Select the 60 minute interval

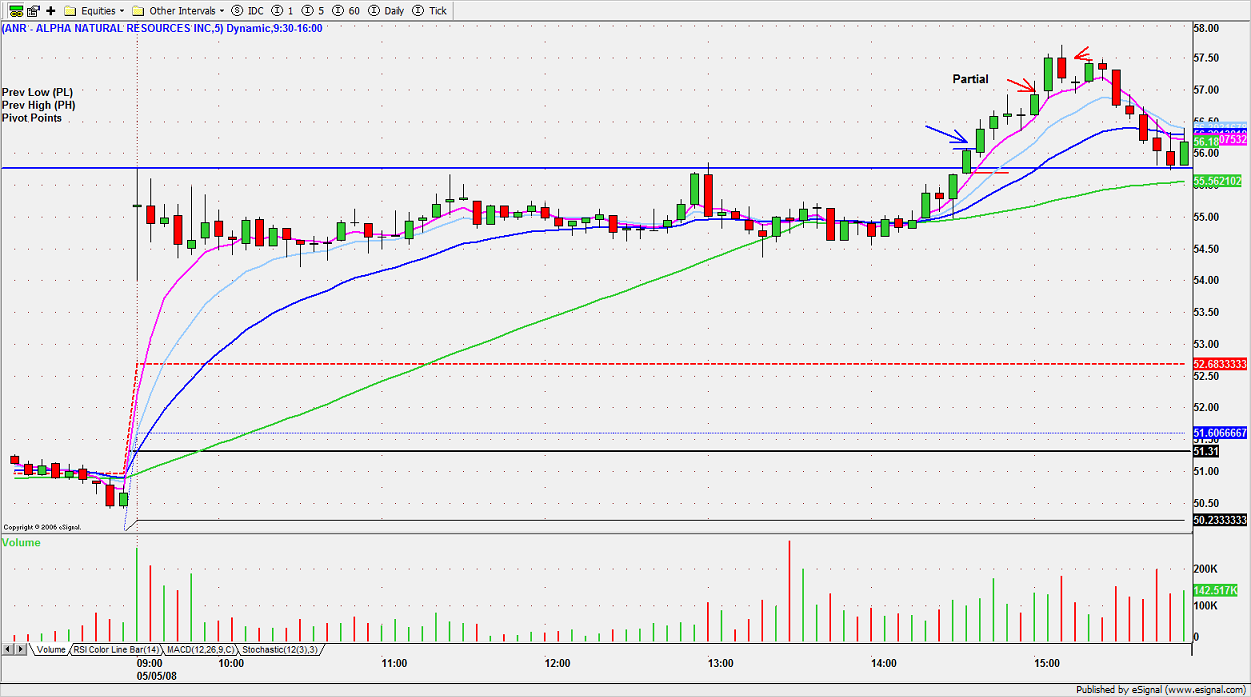[346, 10]
